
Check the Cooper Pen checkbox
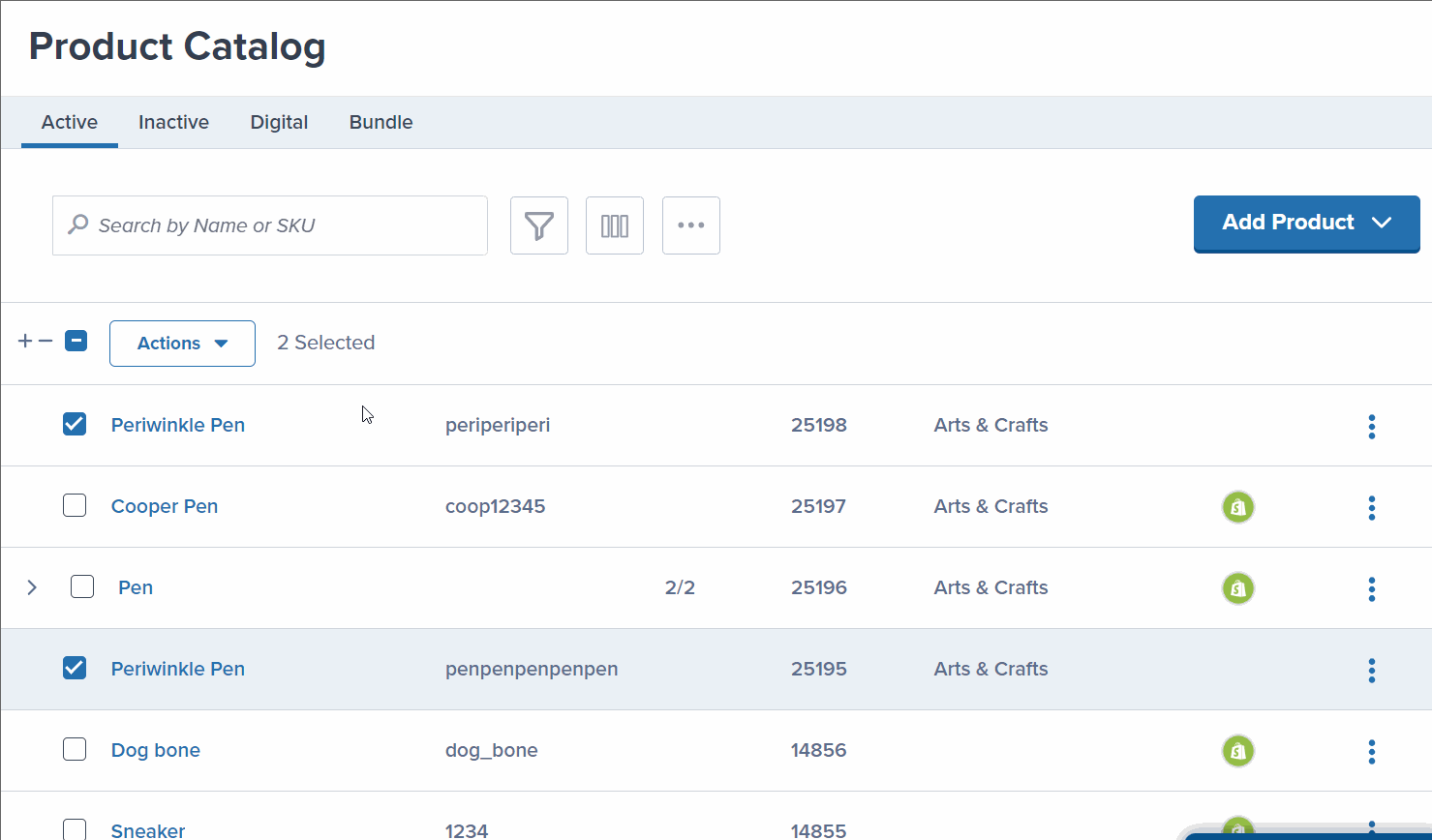point(75,504)
